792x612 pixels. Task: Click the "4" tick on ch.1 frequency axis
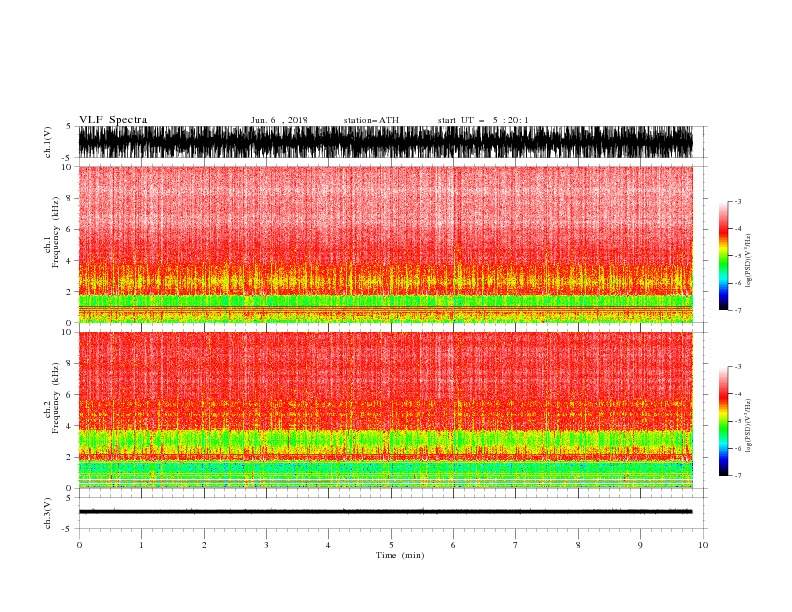[69, 261]
